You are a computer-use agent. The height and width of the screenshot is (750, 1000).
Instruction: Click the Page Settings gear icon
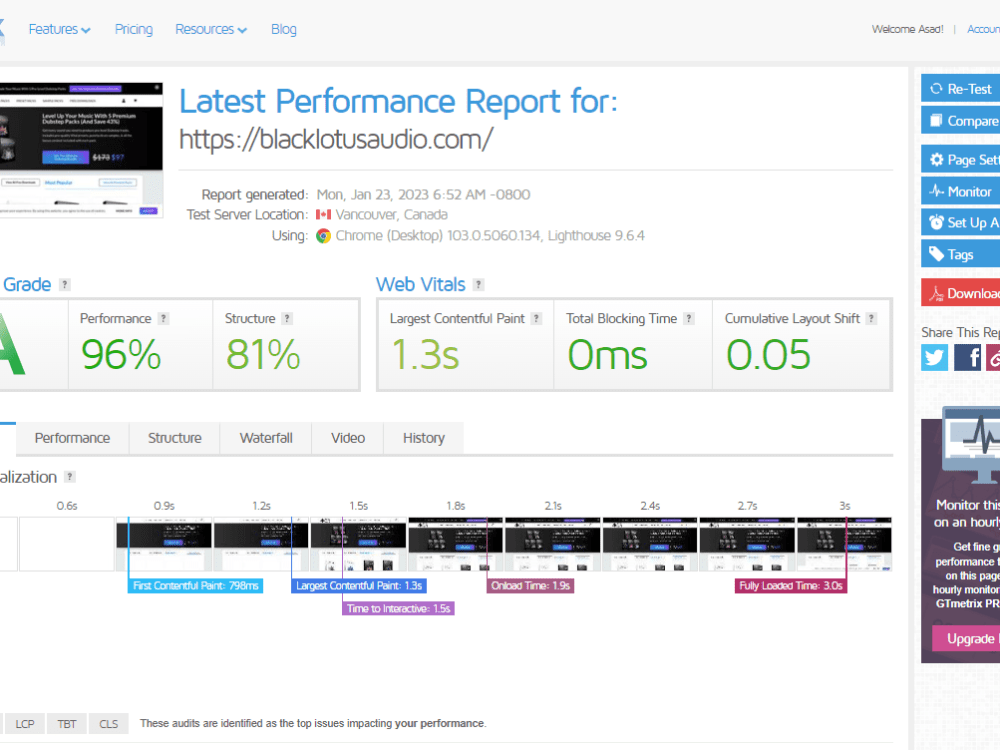936,159
